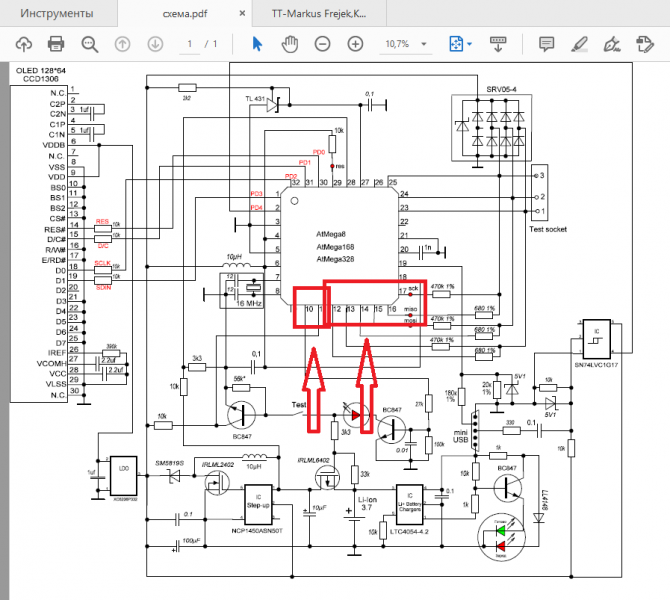This screenshot has height=600, width=670.
Task: Switch to the Инструменты tab
Action: (x=57, y=14)
